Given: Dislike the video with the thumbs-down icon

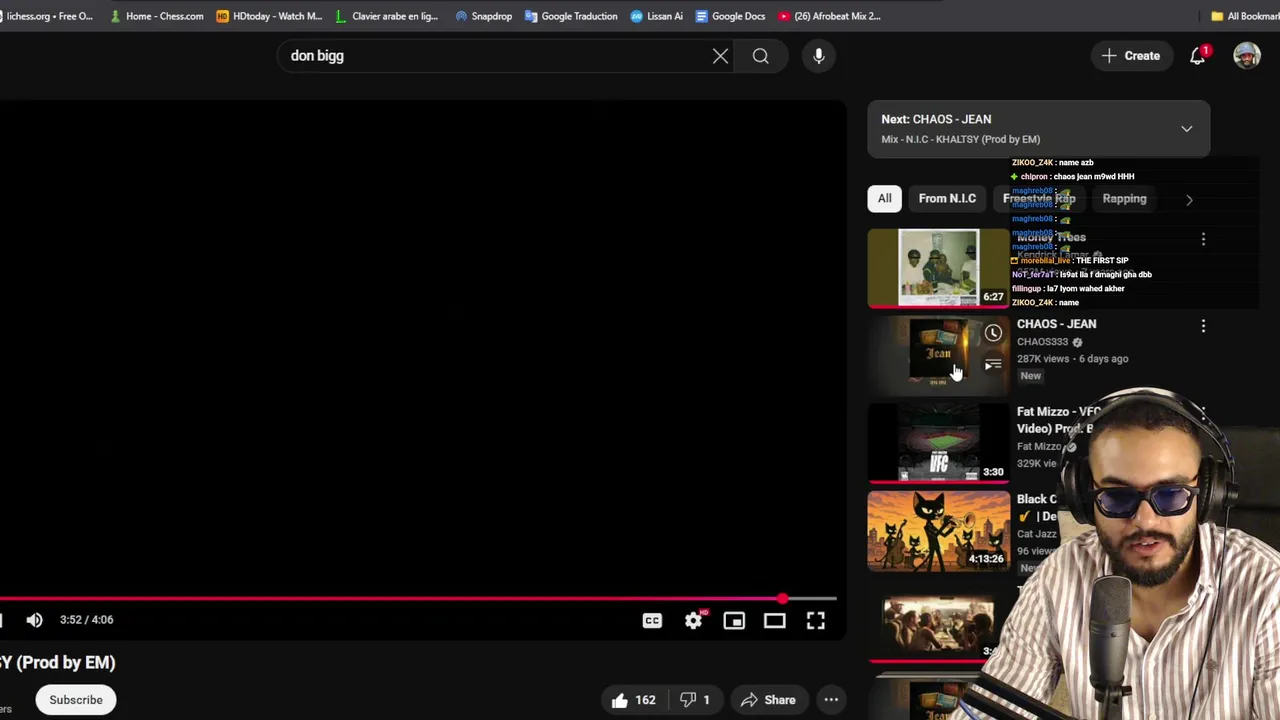Looking at the screenshot, I should [x=694, y=700].
